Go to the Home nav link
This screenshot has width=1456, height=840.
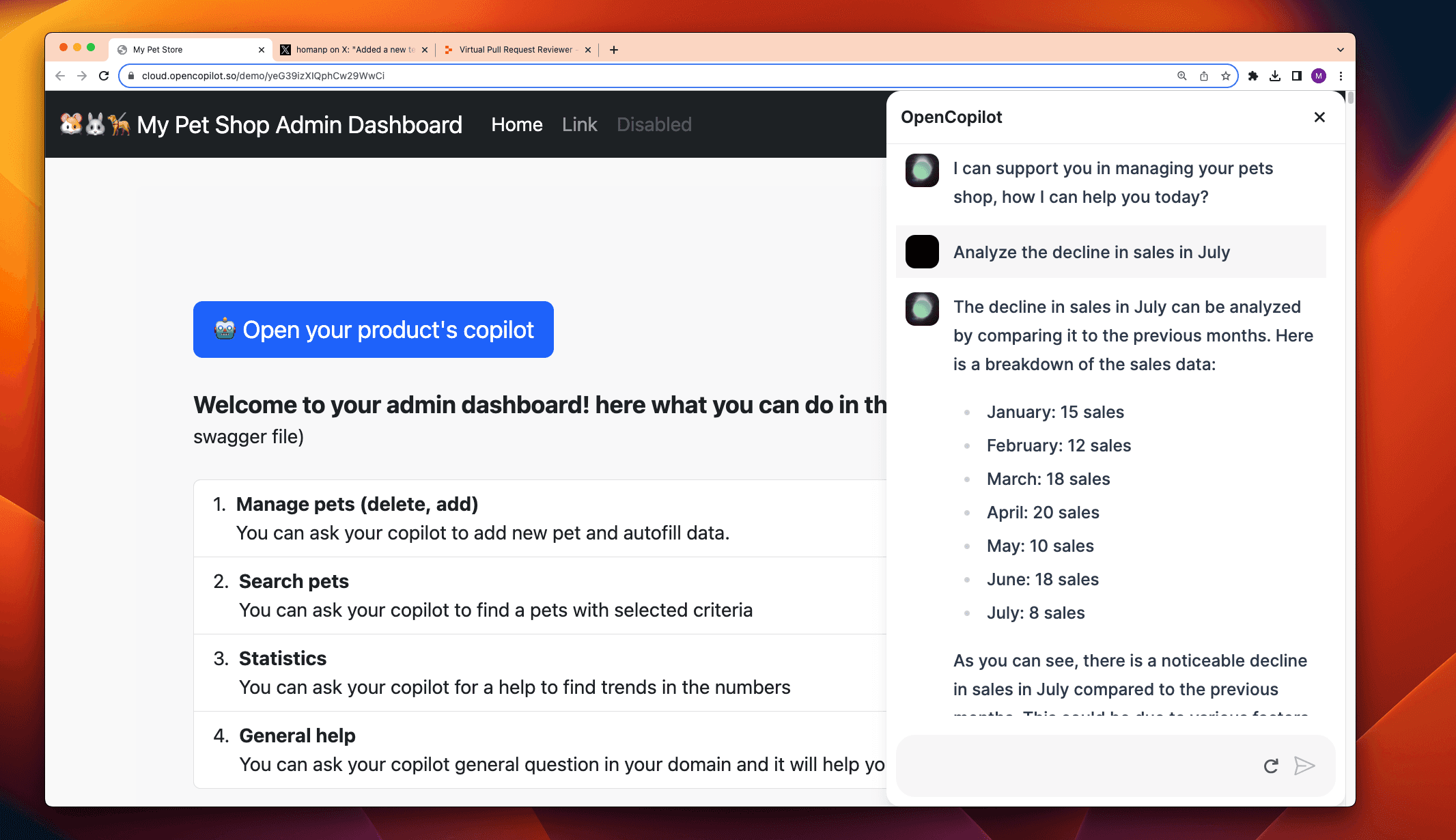[517, 124]
